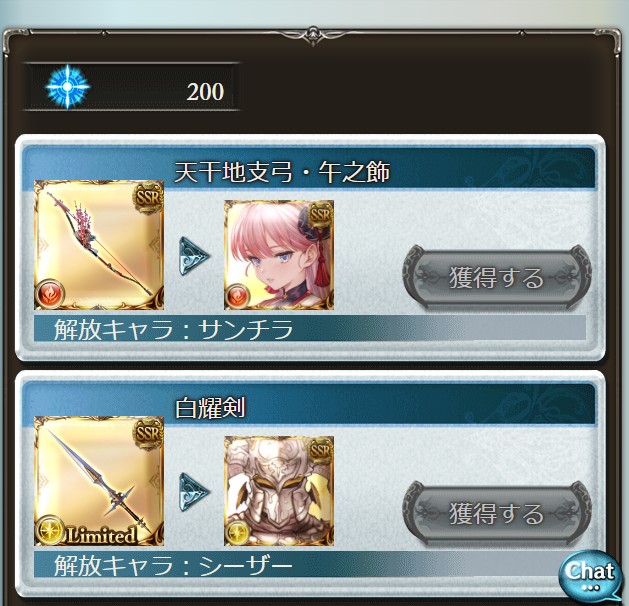
Task: Select the white sword Limited weapon thumbnail
Action: coord(99,481)
